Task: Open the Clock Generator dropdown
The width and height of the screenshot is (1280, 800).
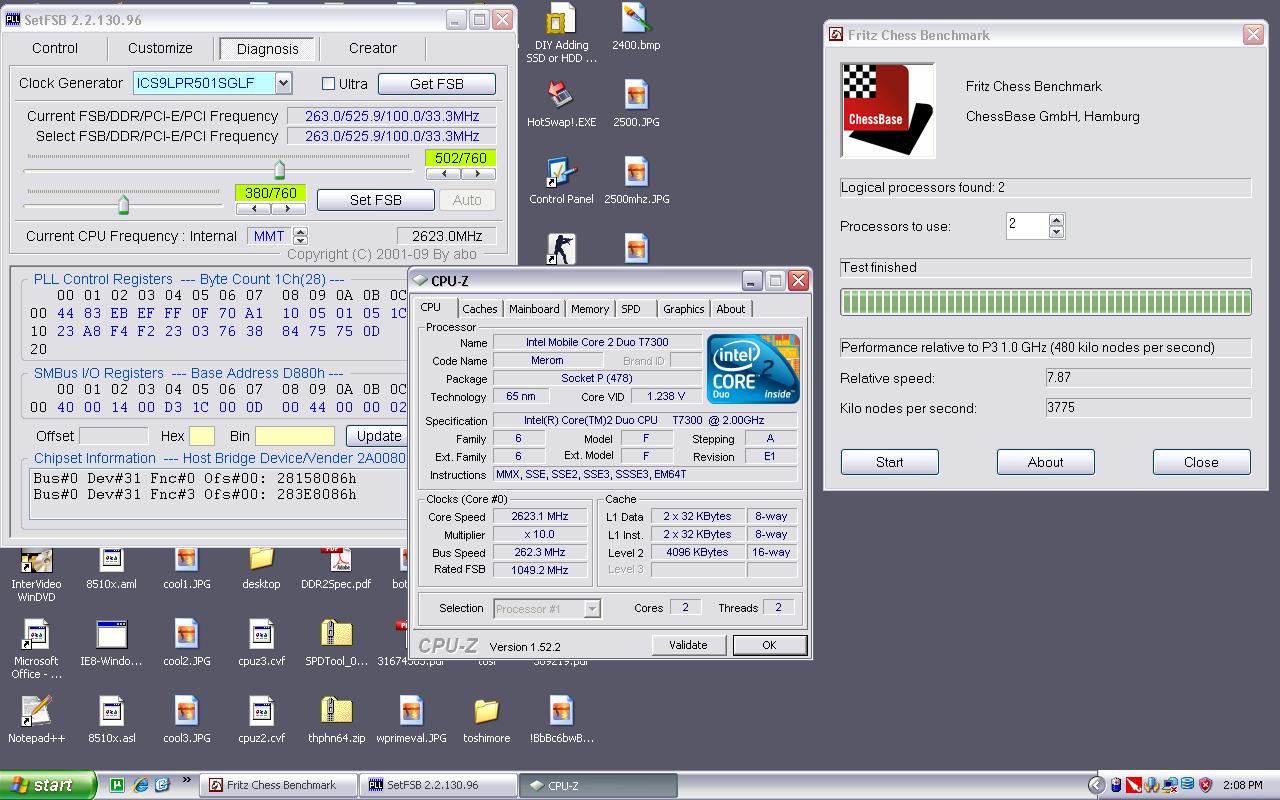Action: tap(284, 84)
